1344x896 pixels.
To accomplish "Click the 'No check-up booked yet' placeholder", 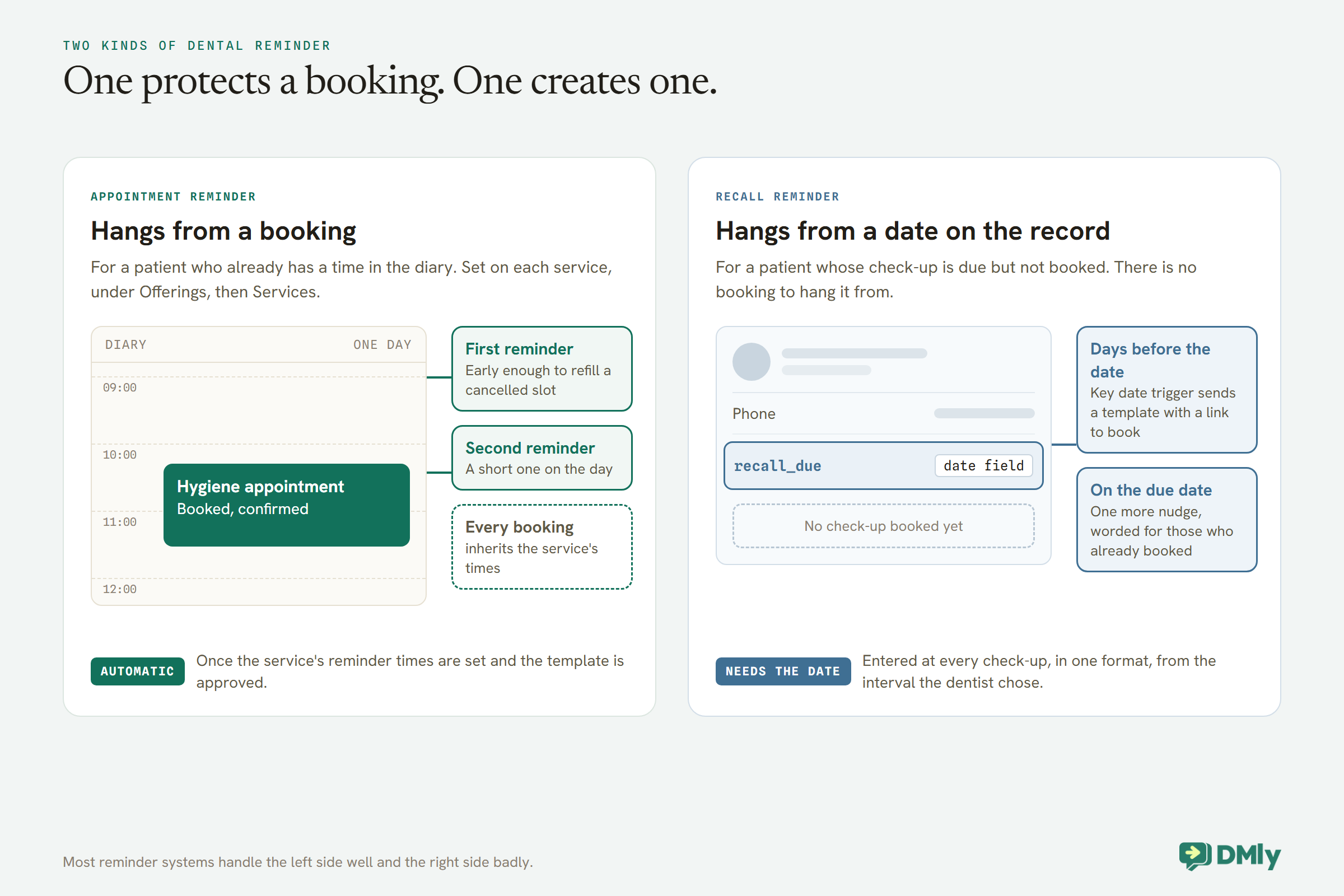I will [884, 526].
